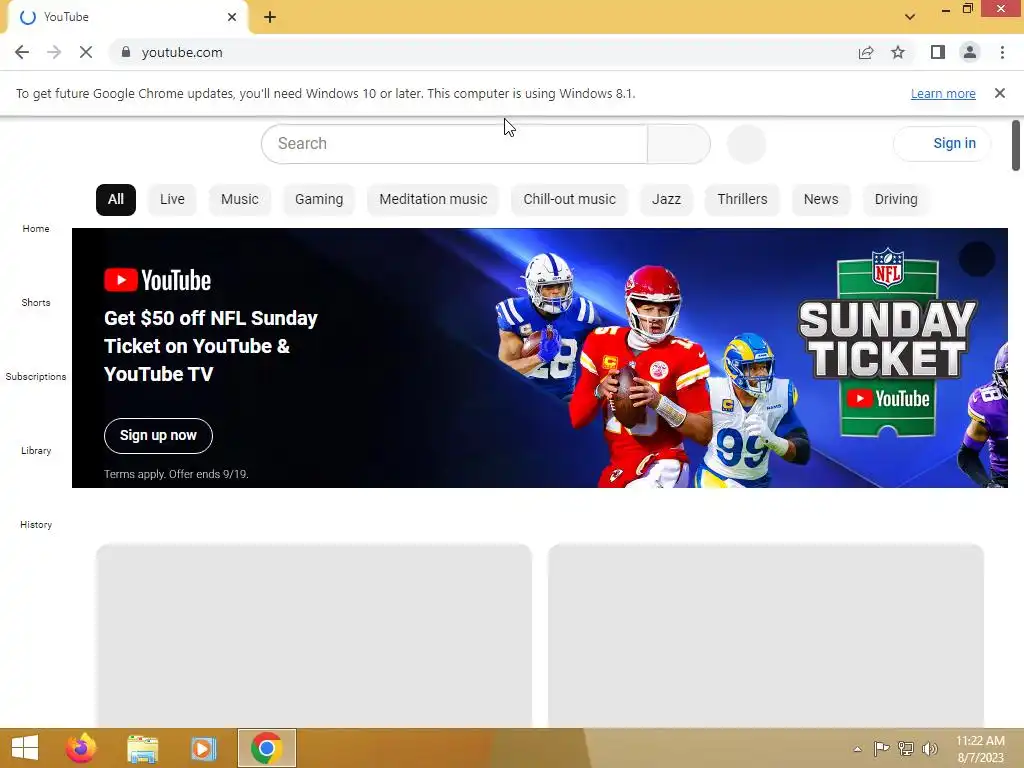Viewport: 1024px width, 768px height.
Task: Filter videos by Music
Action: (x=240, y=200)
